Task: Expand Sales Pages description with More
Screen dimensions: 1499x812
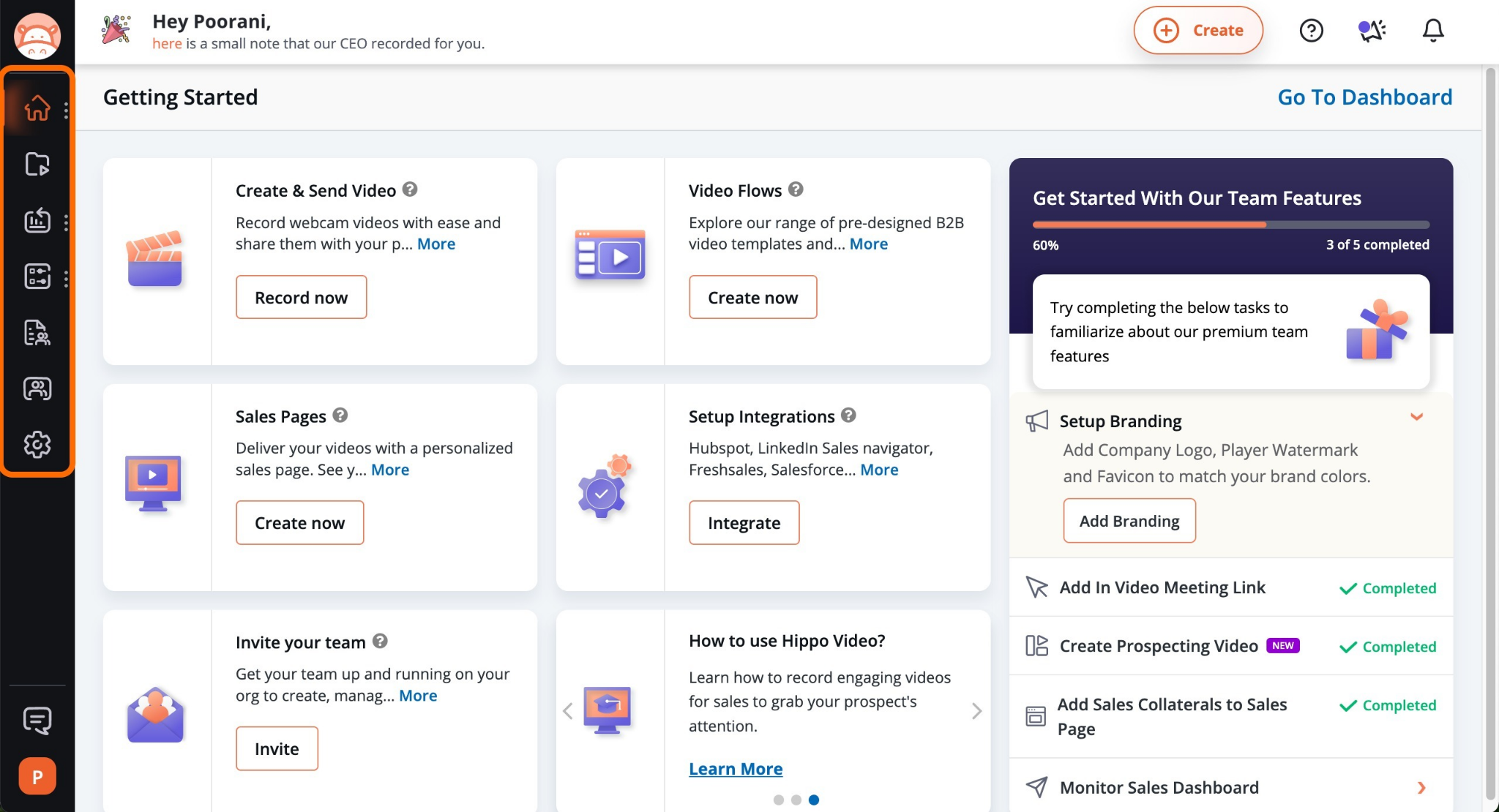Action: [390, 470]
